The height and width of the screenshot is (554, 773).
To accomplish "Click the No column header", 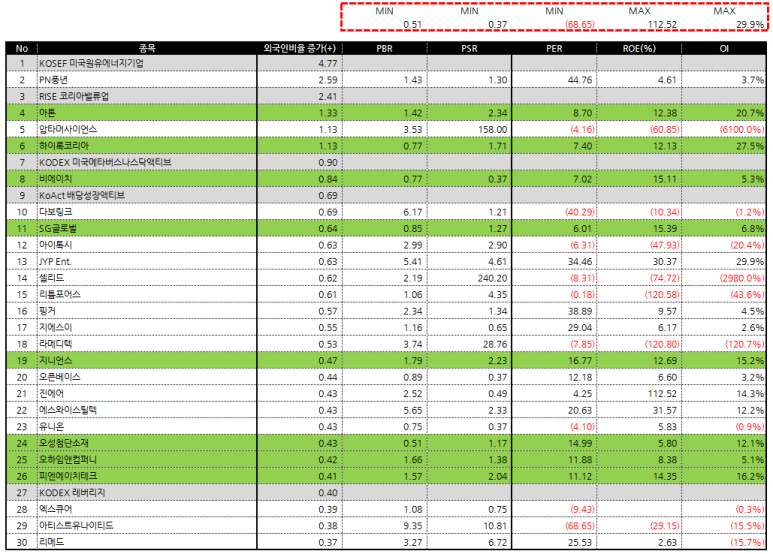I will pyautogui.click(x=22, y=48).
